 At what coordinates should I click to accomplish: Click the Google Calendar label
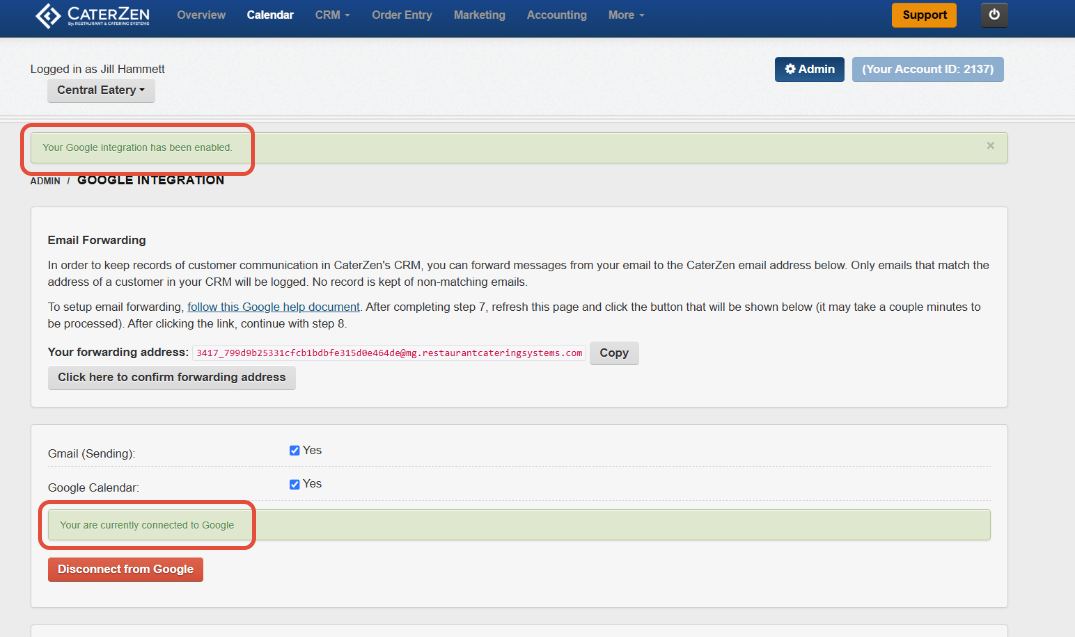(93, 488)
